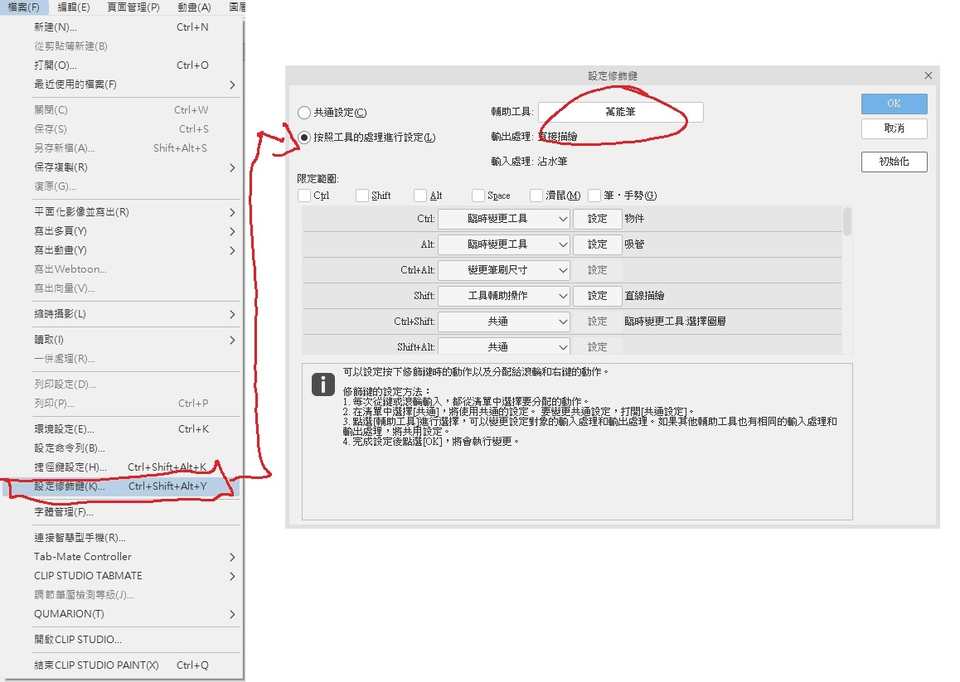Expand the Ctrl+Alt 變更筆刷尺寸 dropdown
Image resolution: width=960 pixels, height=682 pixels.
(x=504, y=270)
